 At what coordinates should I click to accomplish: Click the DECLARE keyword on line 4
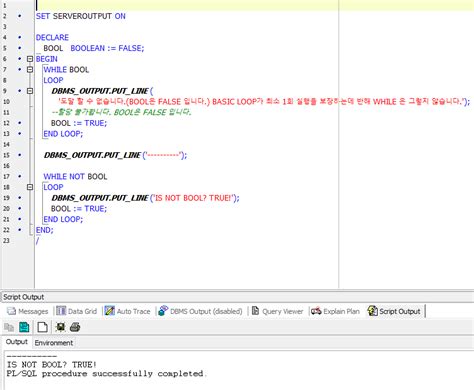point(52,37)
